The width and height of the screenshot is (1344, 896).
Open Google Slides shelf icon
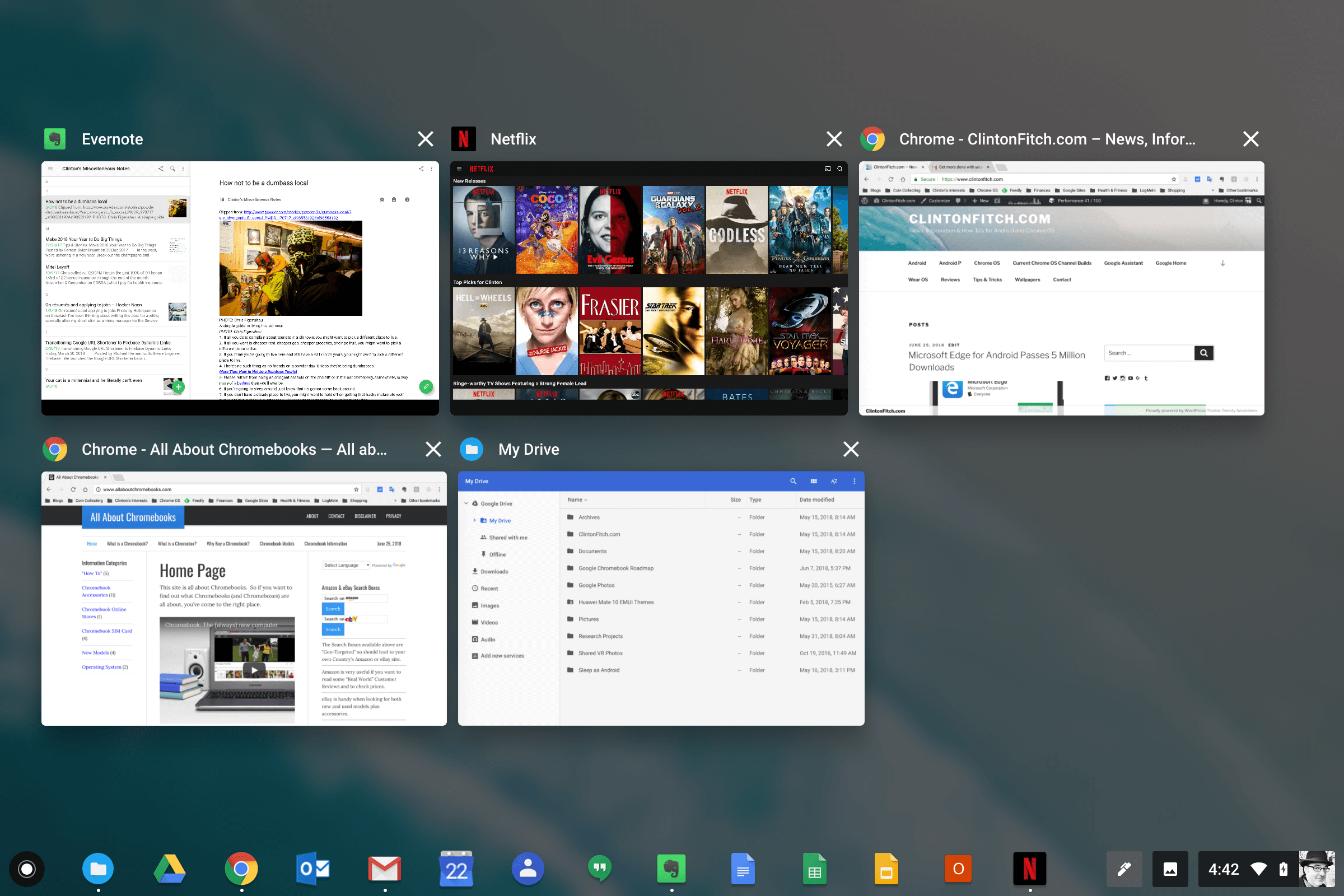coord(886,869)
